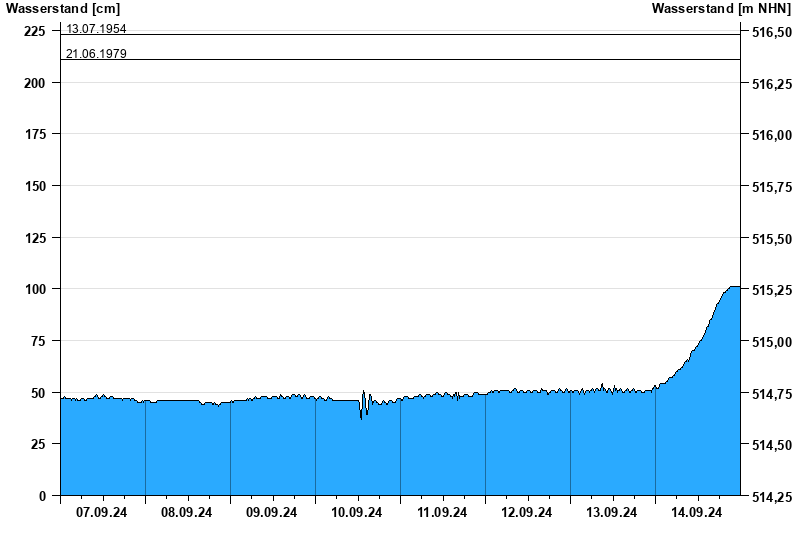Choose the 14.09.24 date label
The image size is (800, 550).
point(697,513)
